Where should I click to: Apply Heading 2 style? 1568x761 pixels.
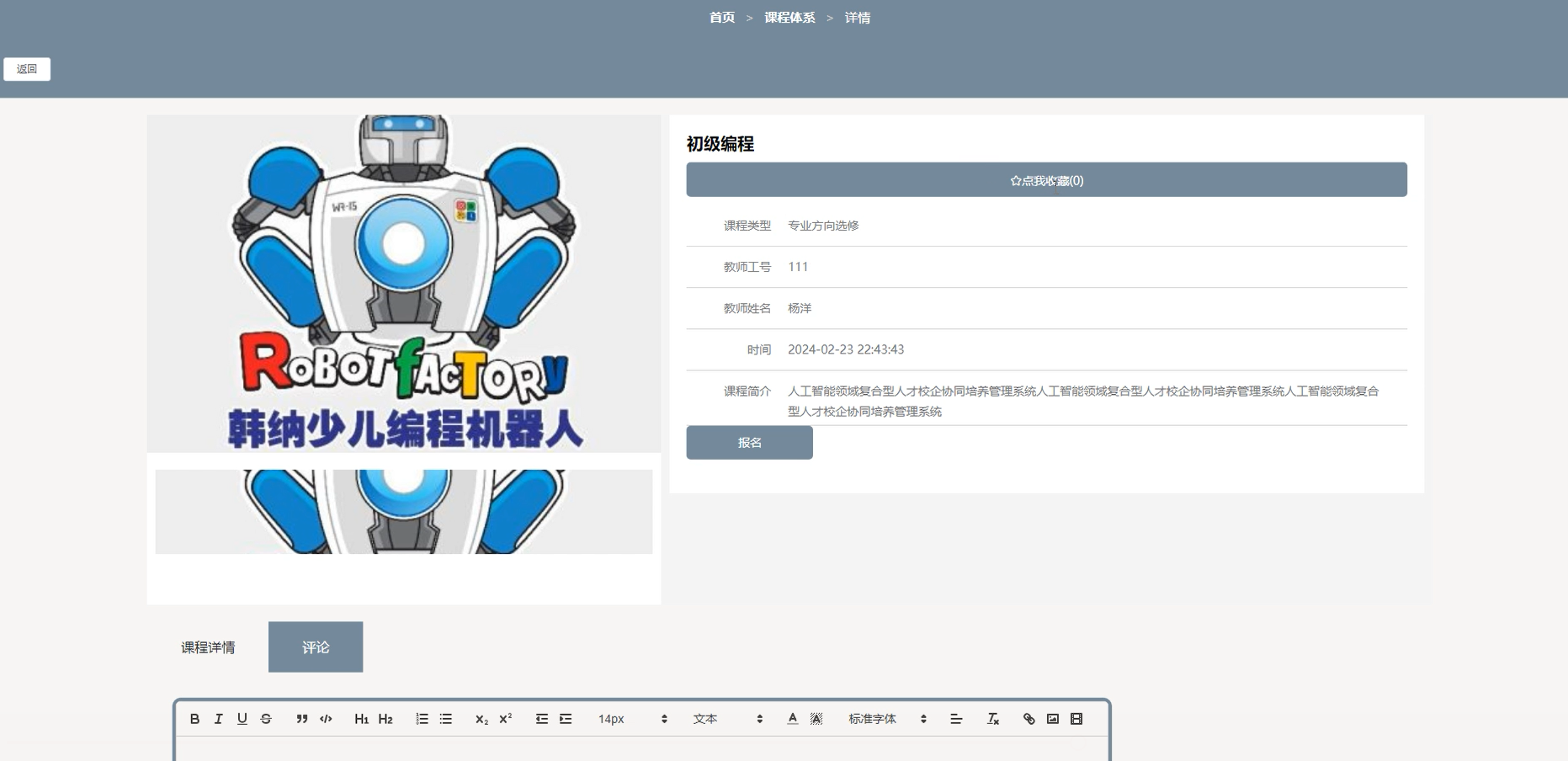coord(385,719)
